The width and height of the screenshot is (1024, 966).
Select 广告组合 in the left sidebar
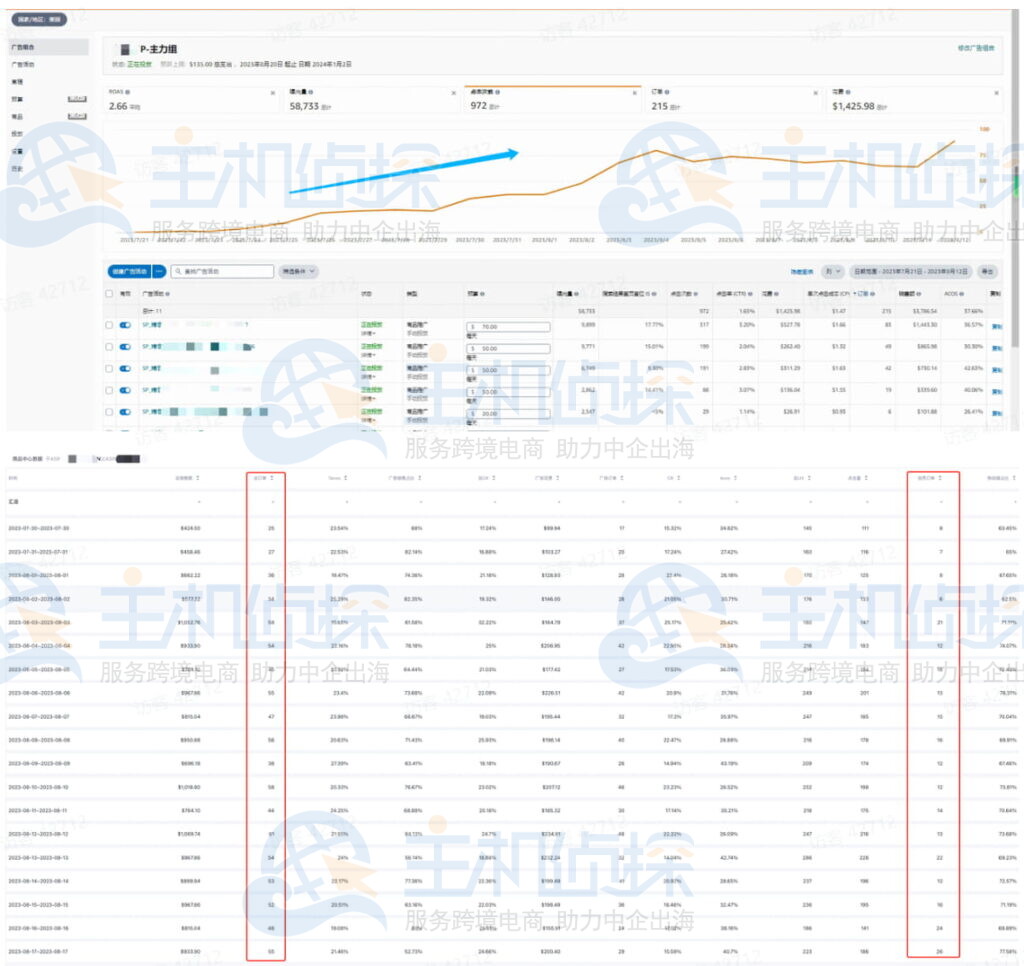coord(19,47)
